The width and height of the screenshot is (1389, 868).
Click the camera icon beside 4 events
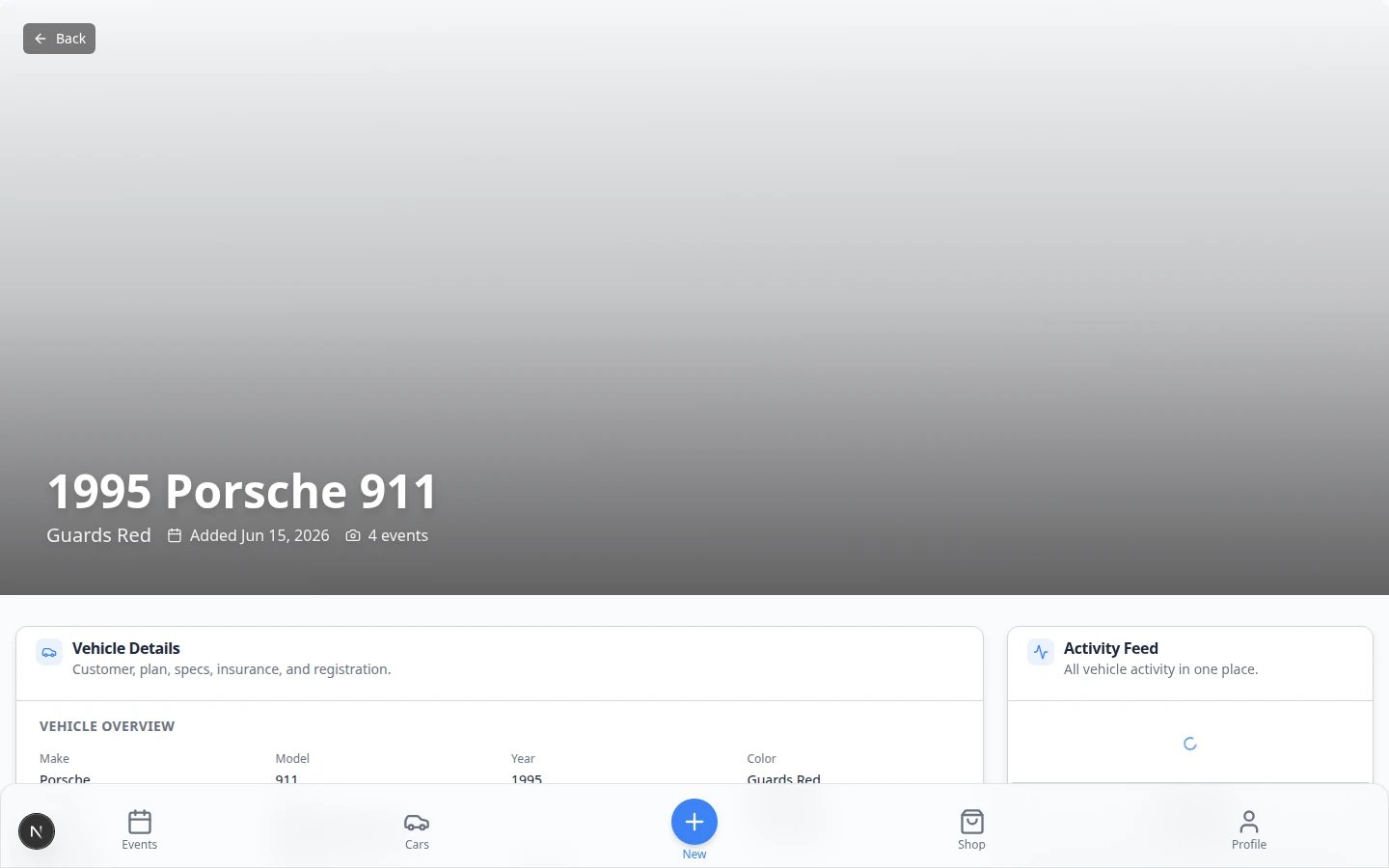[x=353, y=535]
